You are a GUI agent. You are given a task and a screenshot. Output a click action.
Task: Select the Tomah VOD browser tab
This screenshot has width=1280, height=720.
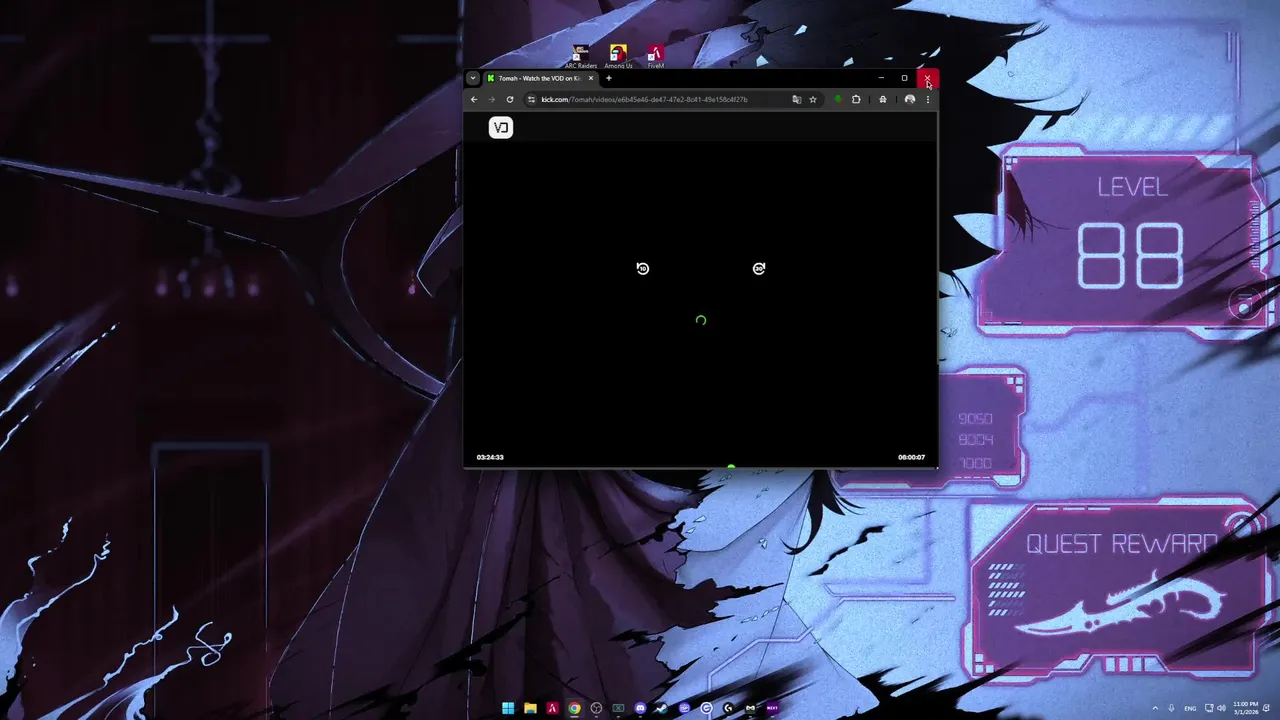(x=540, y=78)
